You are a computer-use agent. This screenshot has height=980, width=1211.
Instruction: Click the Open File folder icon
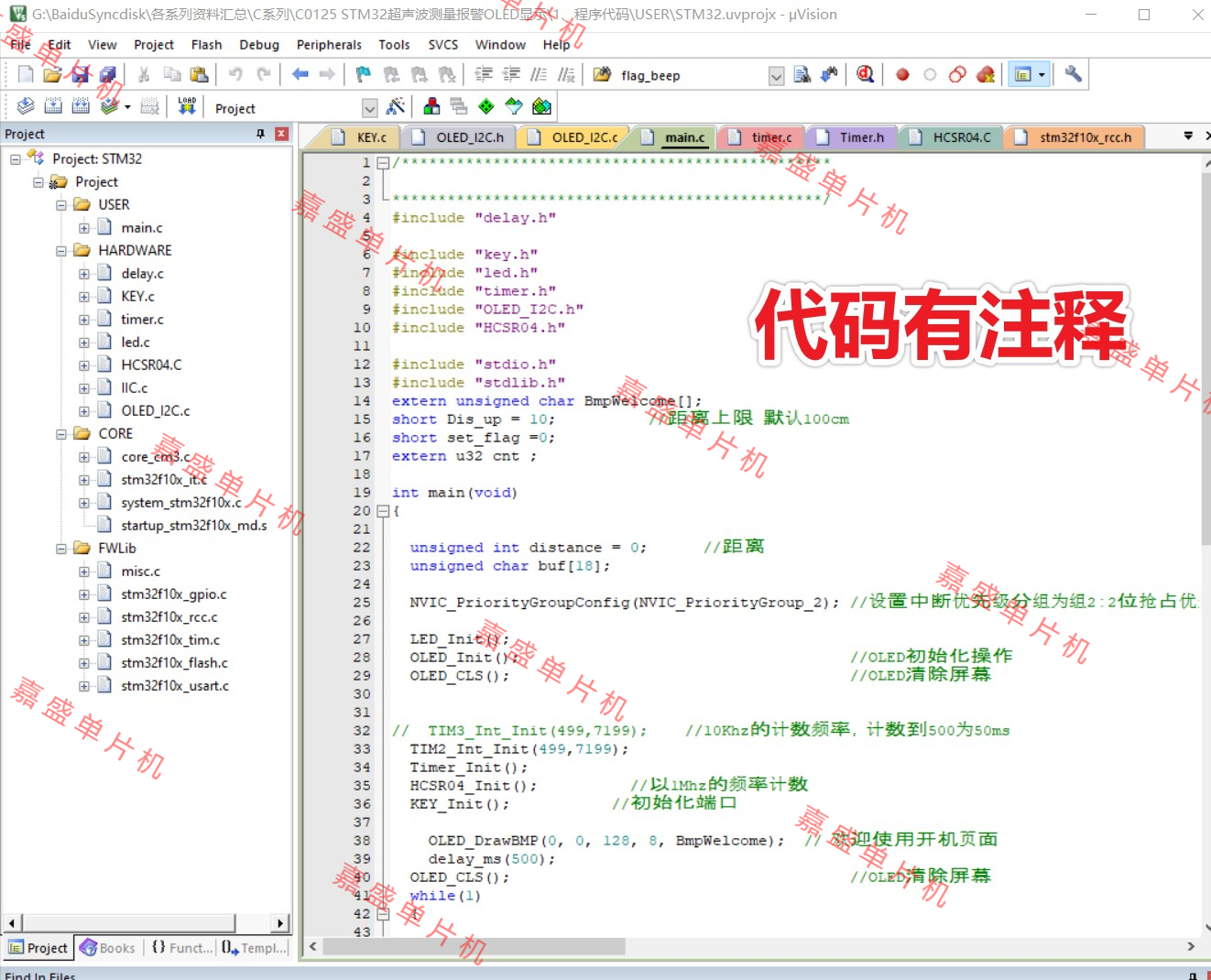coord(52,75)
